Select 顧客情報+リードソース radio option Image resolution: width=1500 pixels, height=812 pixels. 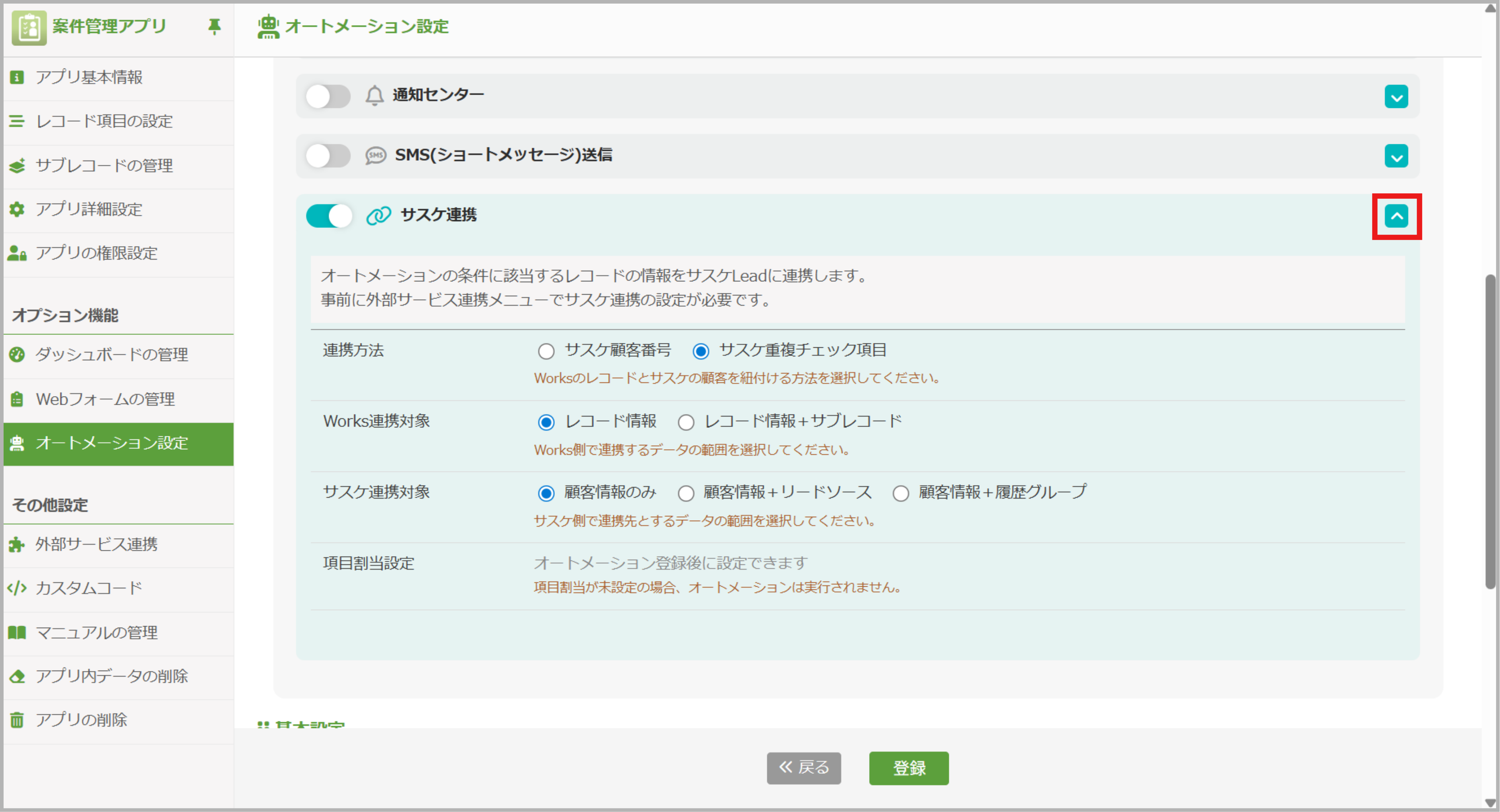[x=685, y=494]
